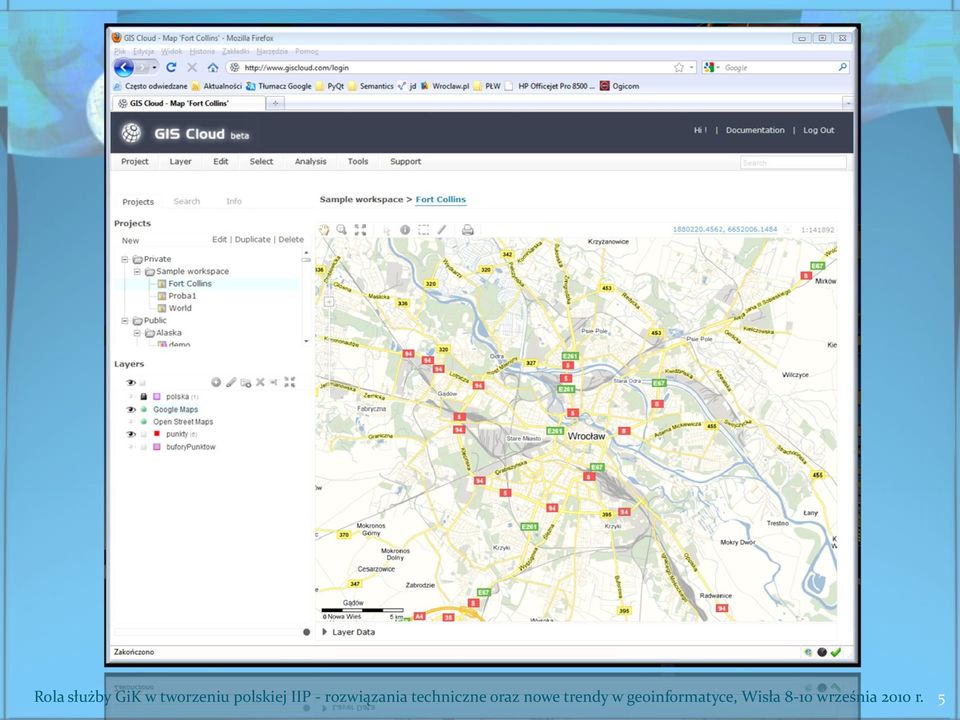Show the polska layer via its eye icon
960x720 pixels.
click(130, 397)
